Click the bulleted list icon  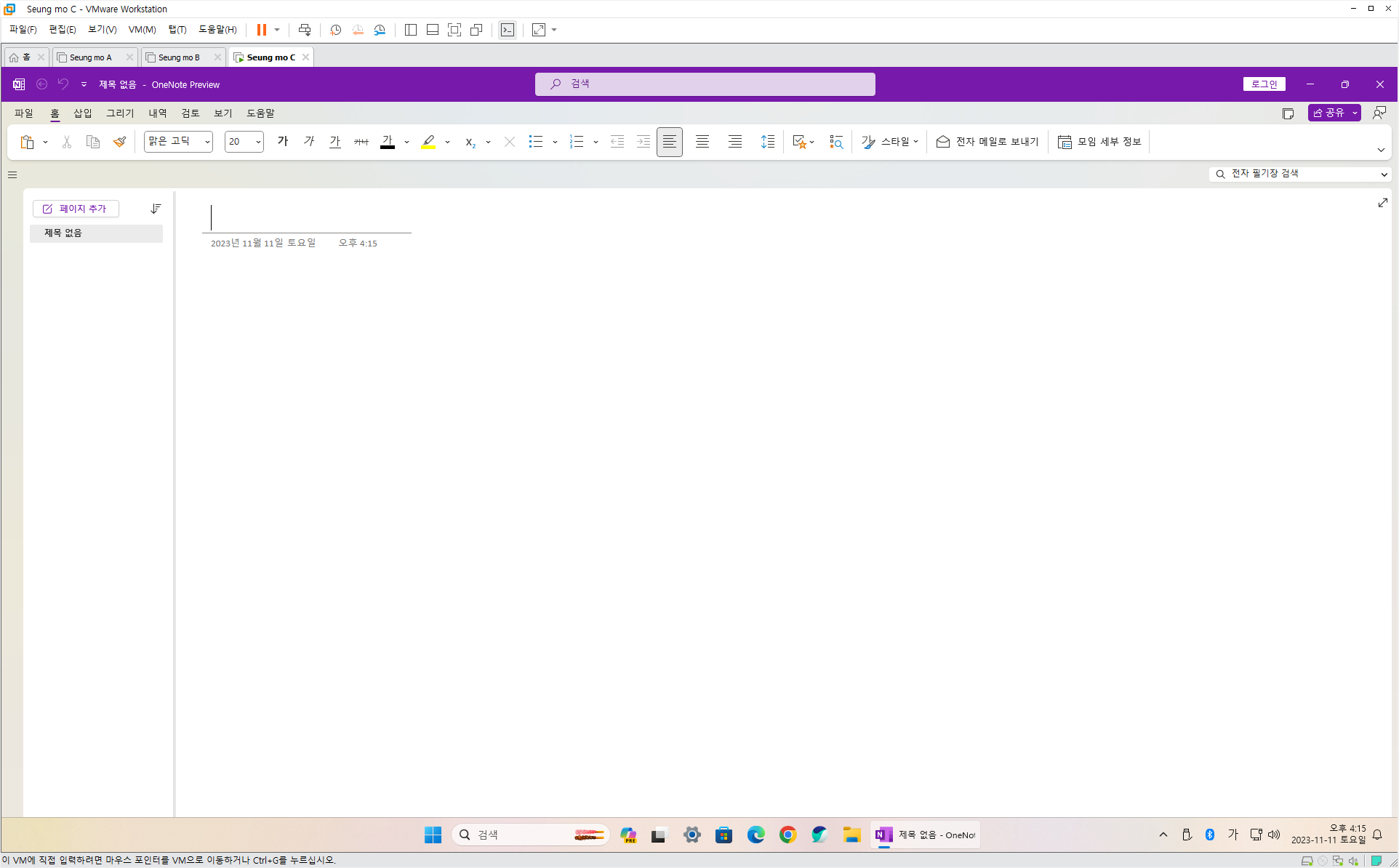click(x=536, y=142)
